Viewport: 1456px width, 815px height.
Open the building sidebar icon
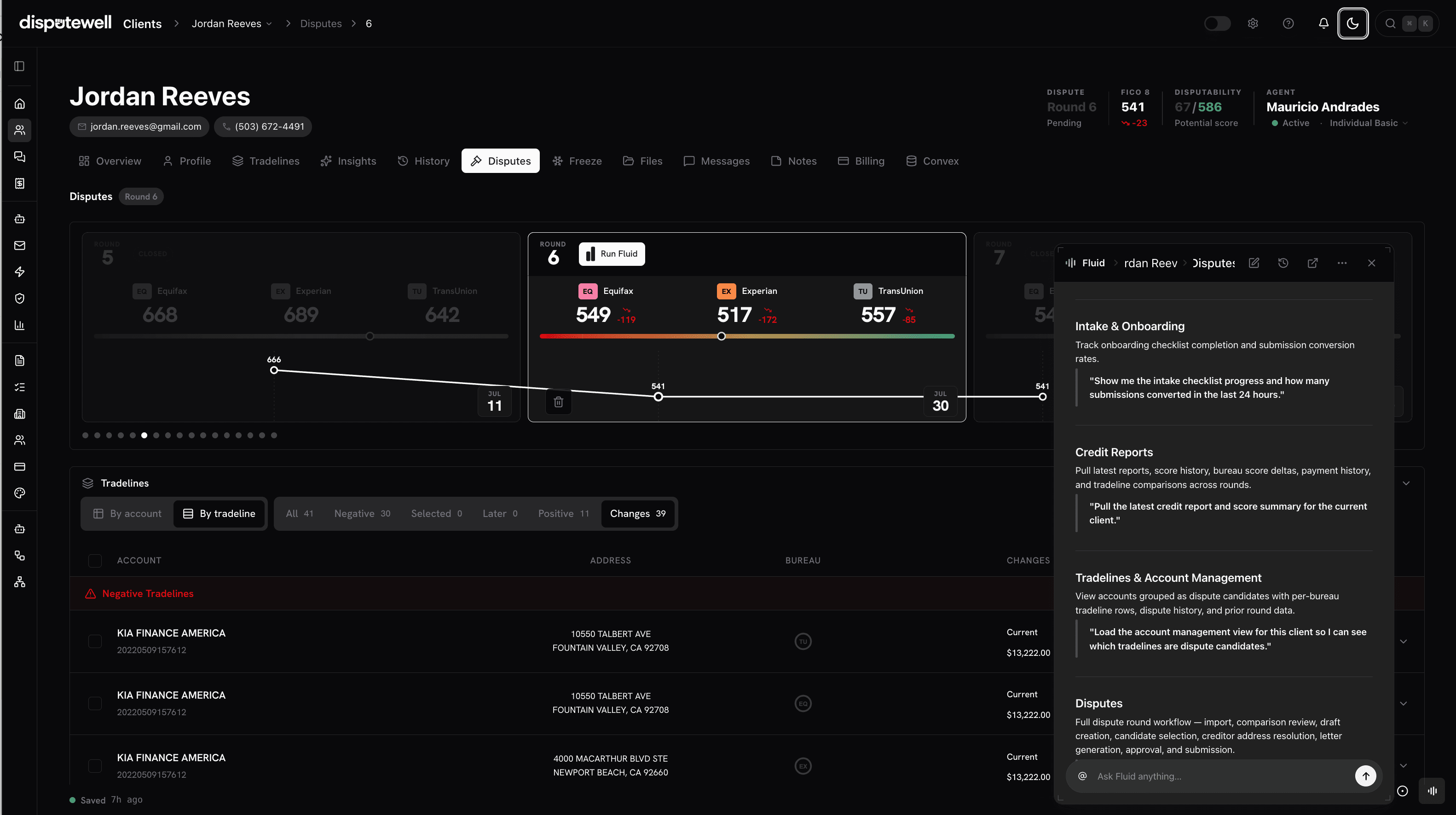[x=19, y=414]
